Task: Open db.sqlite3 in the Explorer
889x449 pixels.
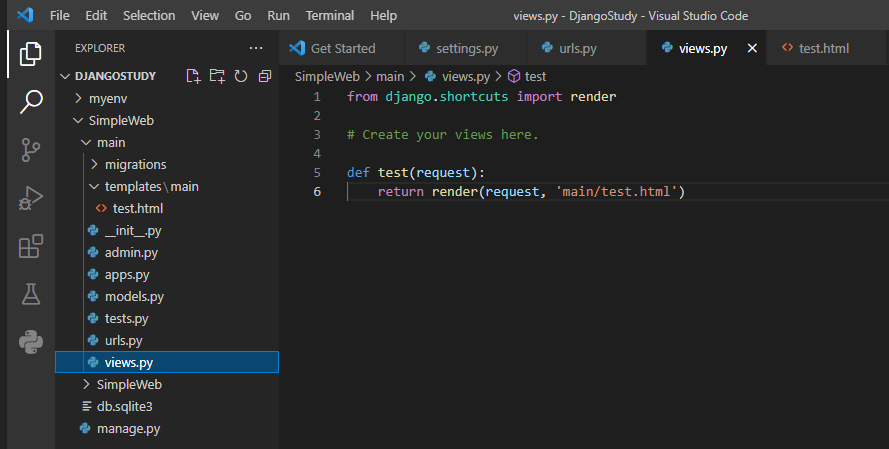Action: (167, 406)
